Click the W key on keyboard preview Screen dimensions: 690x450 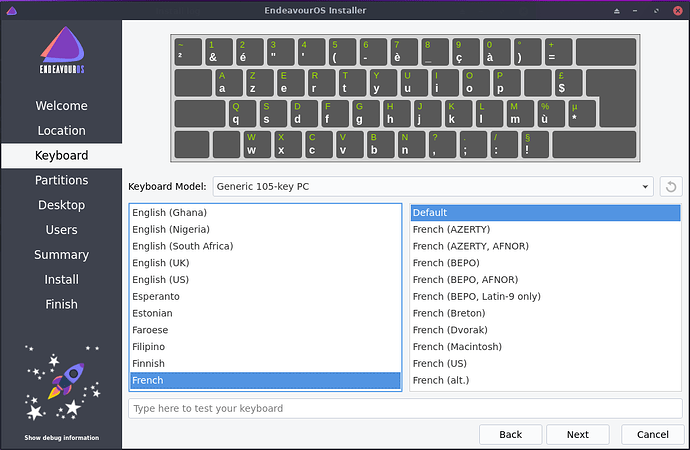tap(257, 144)
